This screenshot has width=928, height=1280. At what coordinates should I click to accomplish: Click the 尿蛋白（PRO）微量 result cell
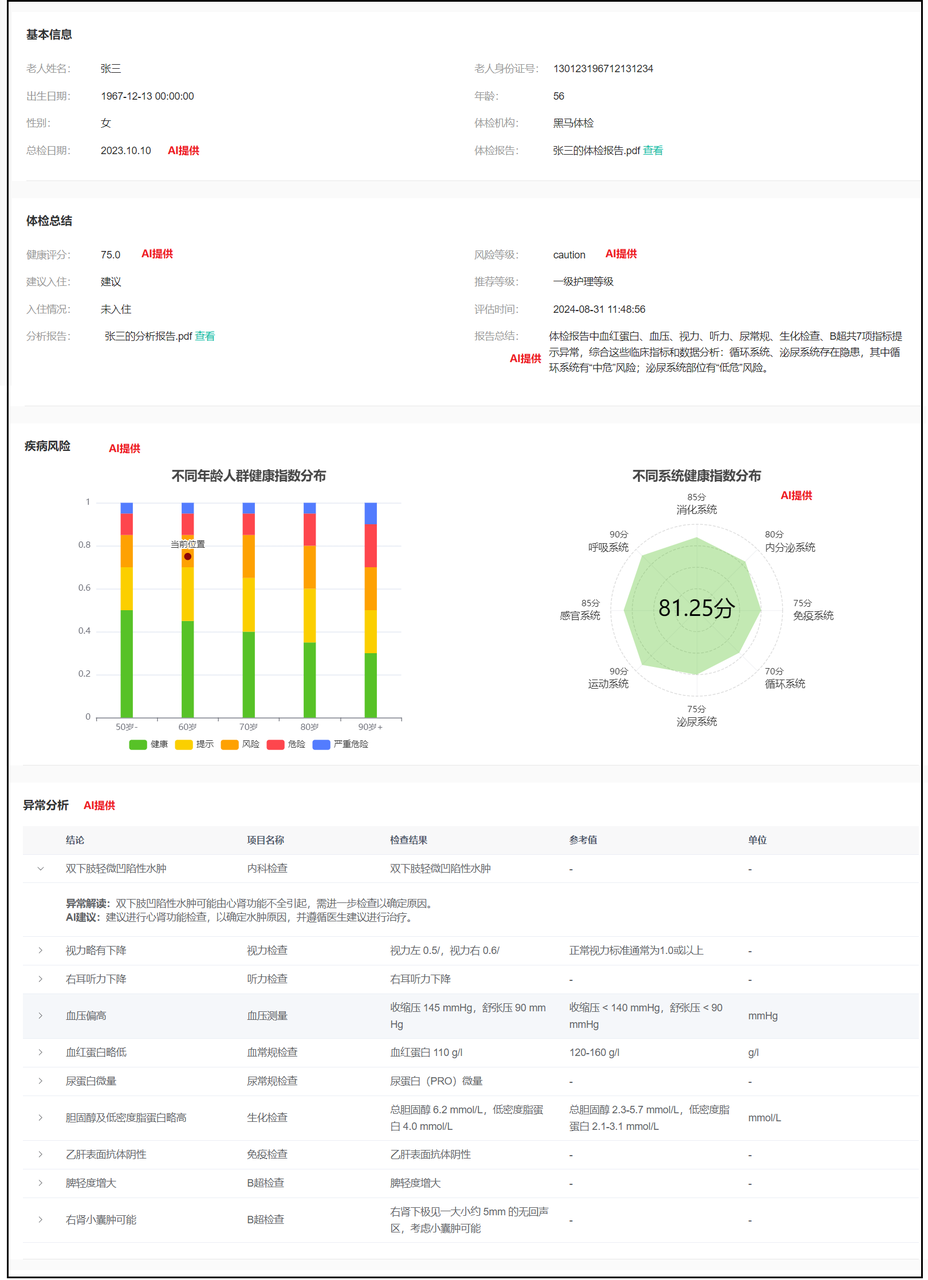(x=436, y=1081)
